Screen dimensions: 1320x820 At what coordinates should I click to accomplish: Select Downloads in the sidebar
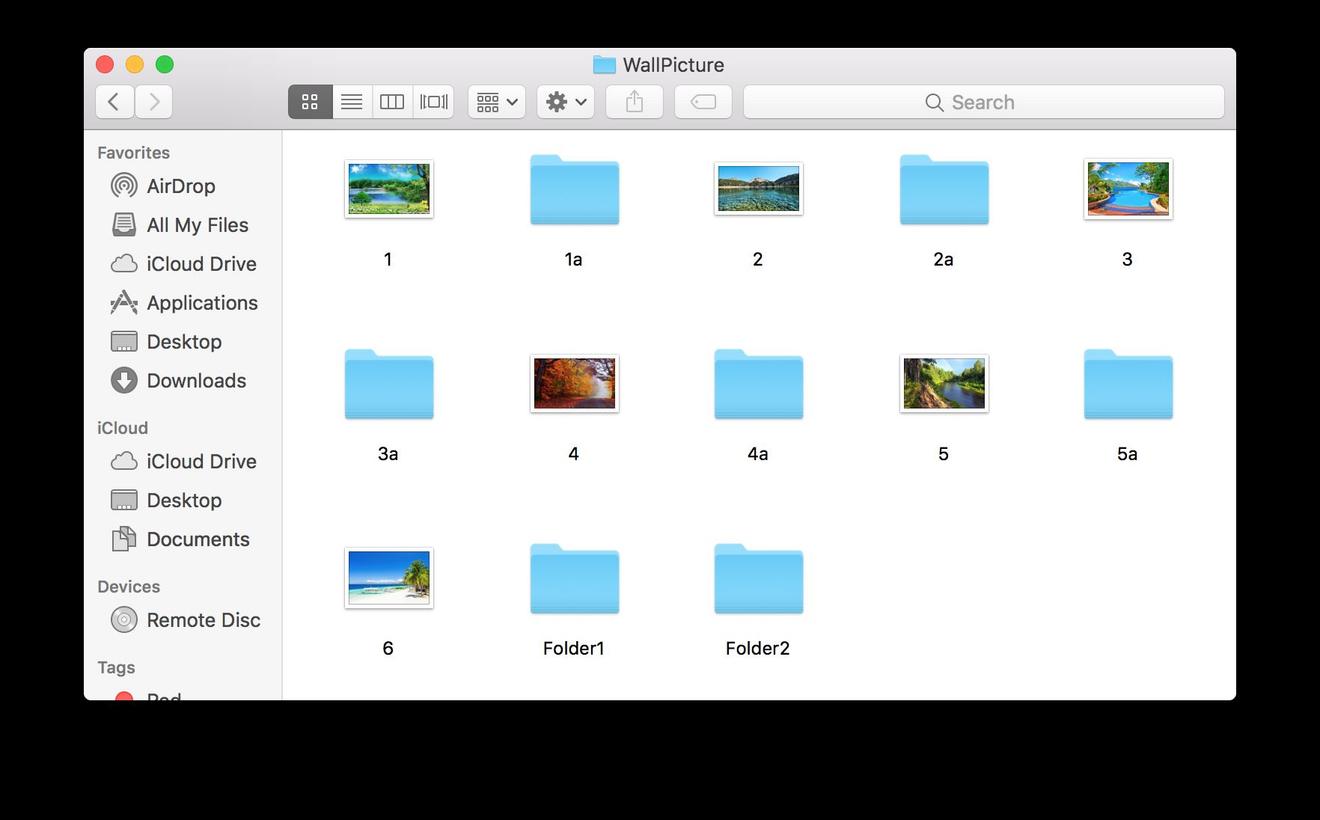[196, 381]
